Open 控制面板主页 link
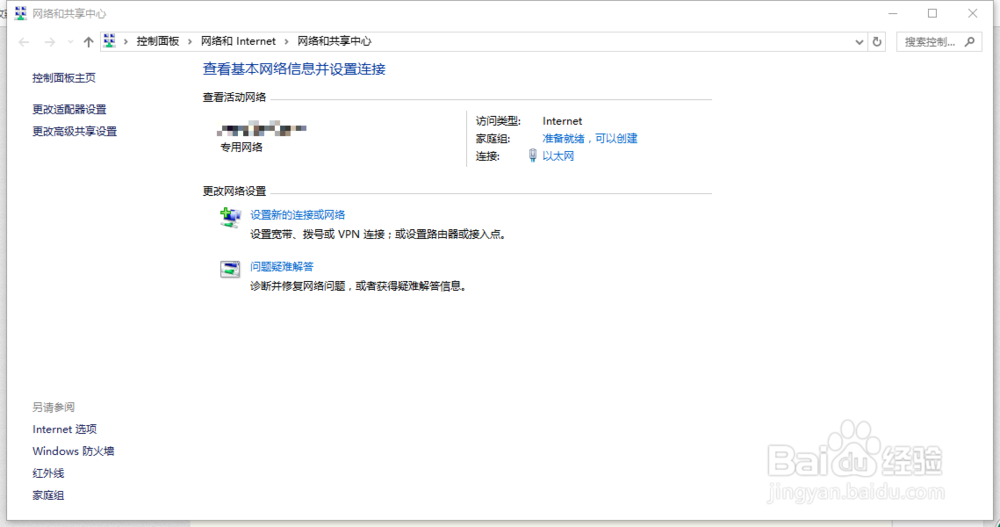1000x527 pixels. click(64, 78)
